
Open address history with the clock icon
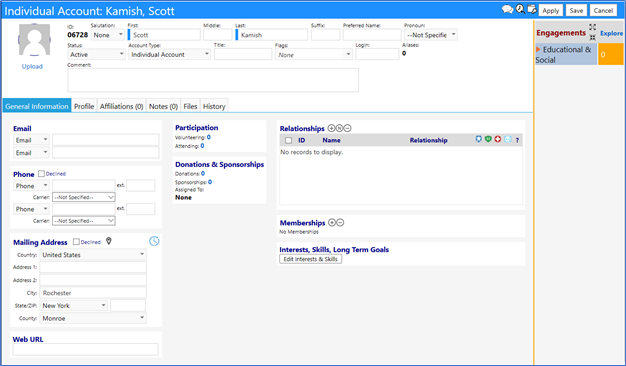(154, 241)
